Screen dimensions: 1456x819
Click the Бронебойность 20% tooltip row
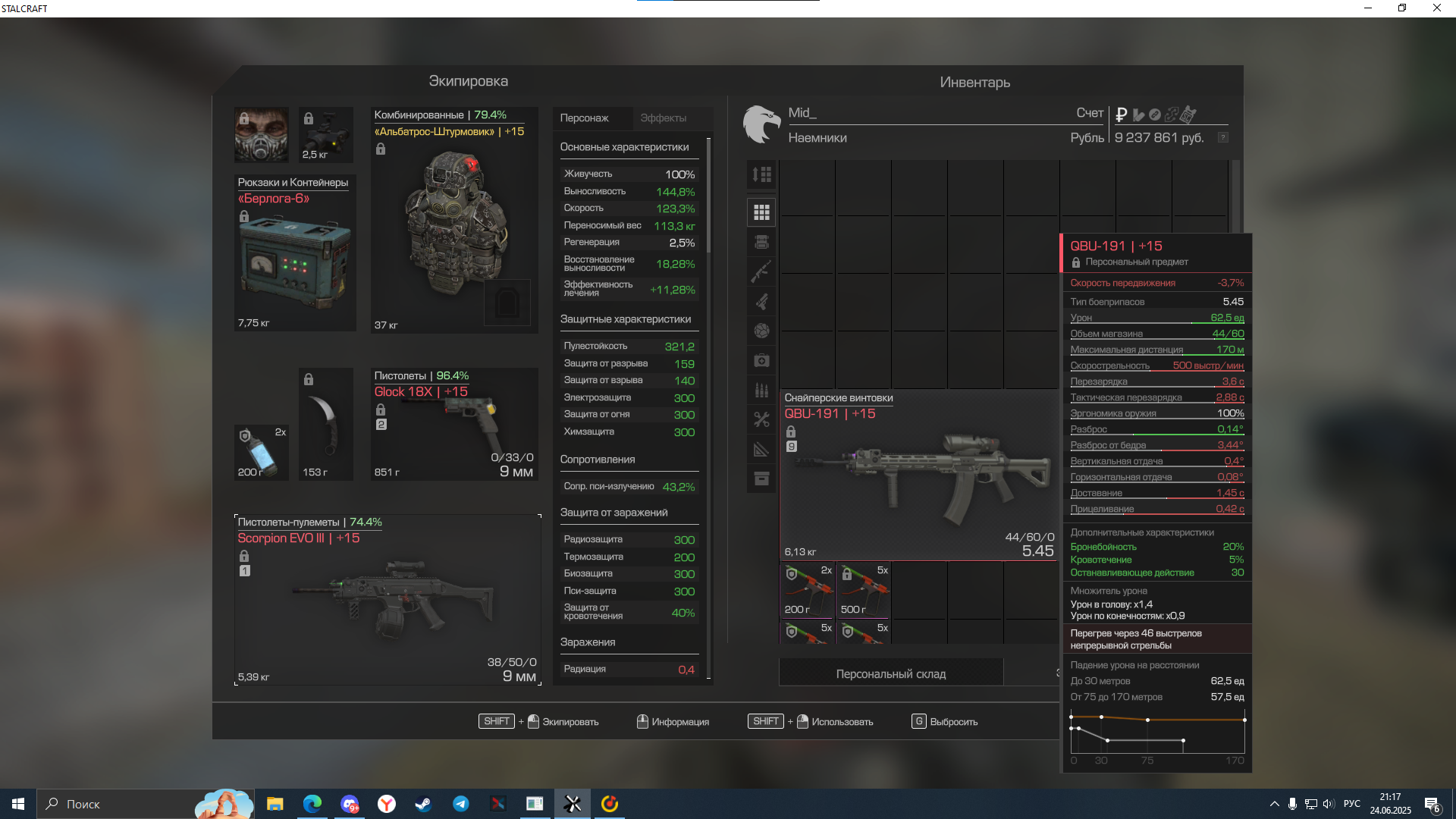[x=1156, y=547]
